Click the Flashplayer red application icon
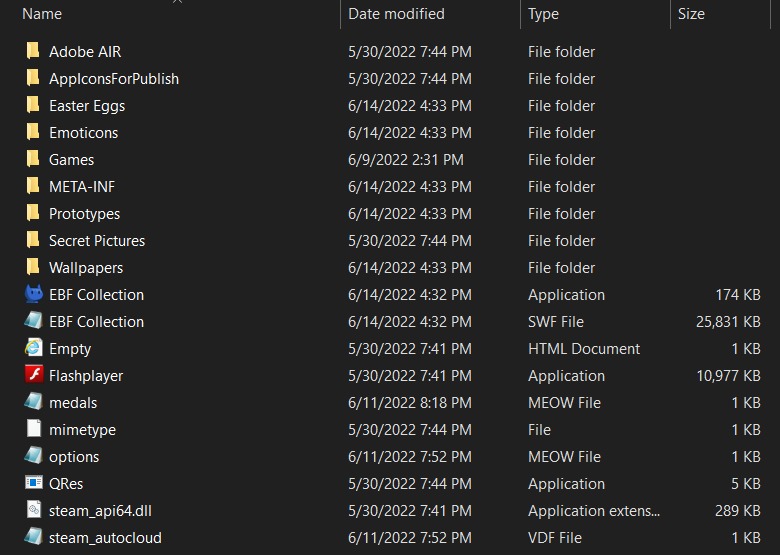The height and width of the screenshot is (555, 780). point(34,375)
